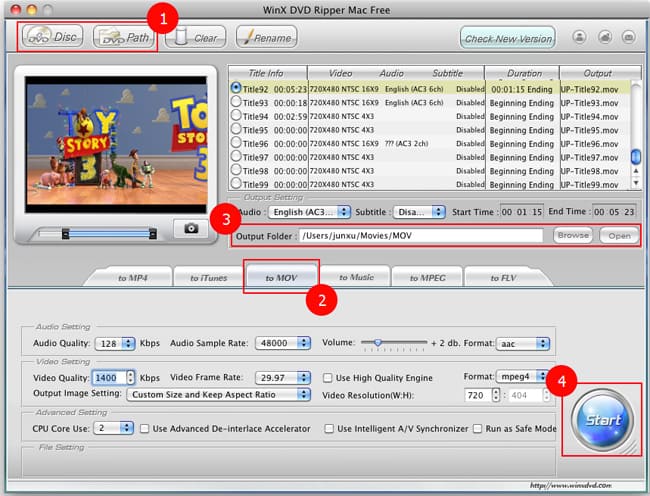Adjust the Volume slider knob
650x496 pixels.
377,343
